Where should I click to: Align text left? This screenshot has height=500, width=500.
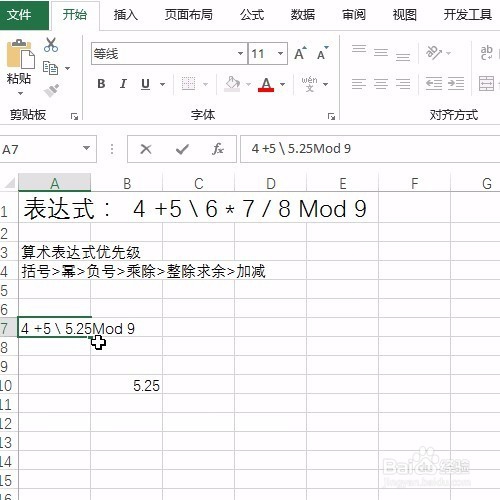point(359,84)
